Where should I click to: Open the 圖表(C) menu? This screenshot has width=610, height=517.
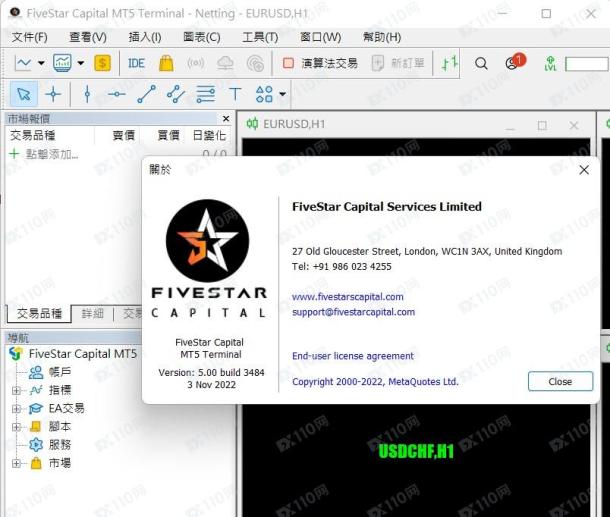tap(202, 37)
